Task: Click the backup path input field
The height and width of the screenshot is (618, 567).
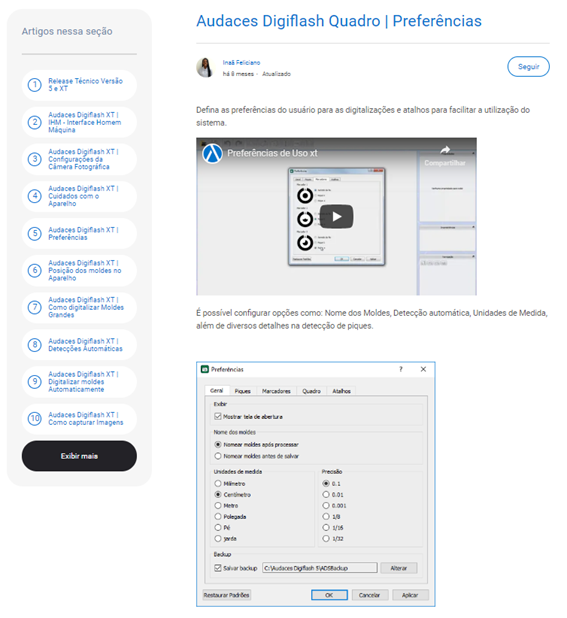Action: 320,568
